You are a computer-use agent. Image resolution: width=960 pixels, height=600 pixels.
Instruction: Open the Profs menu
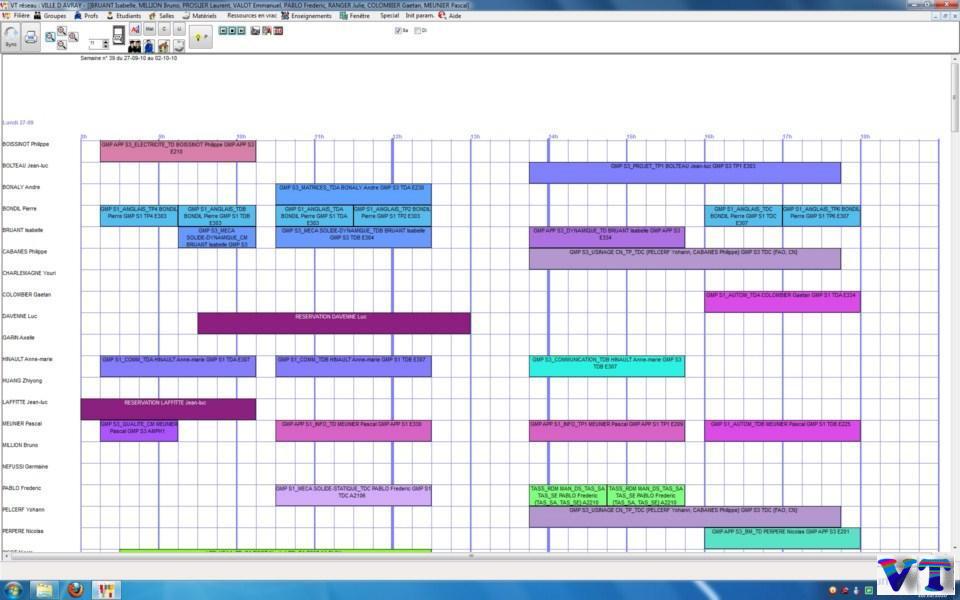pos(90,16)
